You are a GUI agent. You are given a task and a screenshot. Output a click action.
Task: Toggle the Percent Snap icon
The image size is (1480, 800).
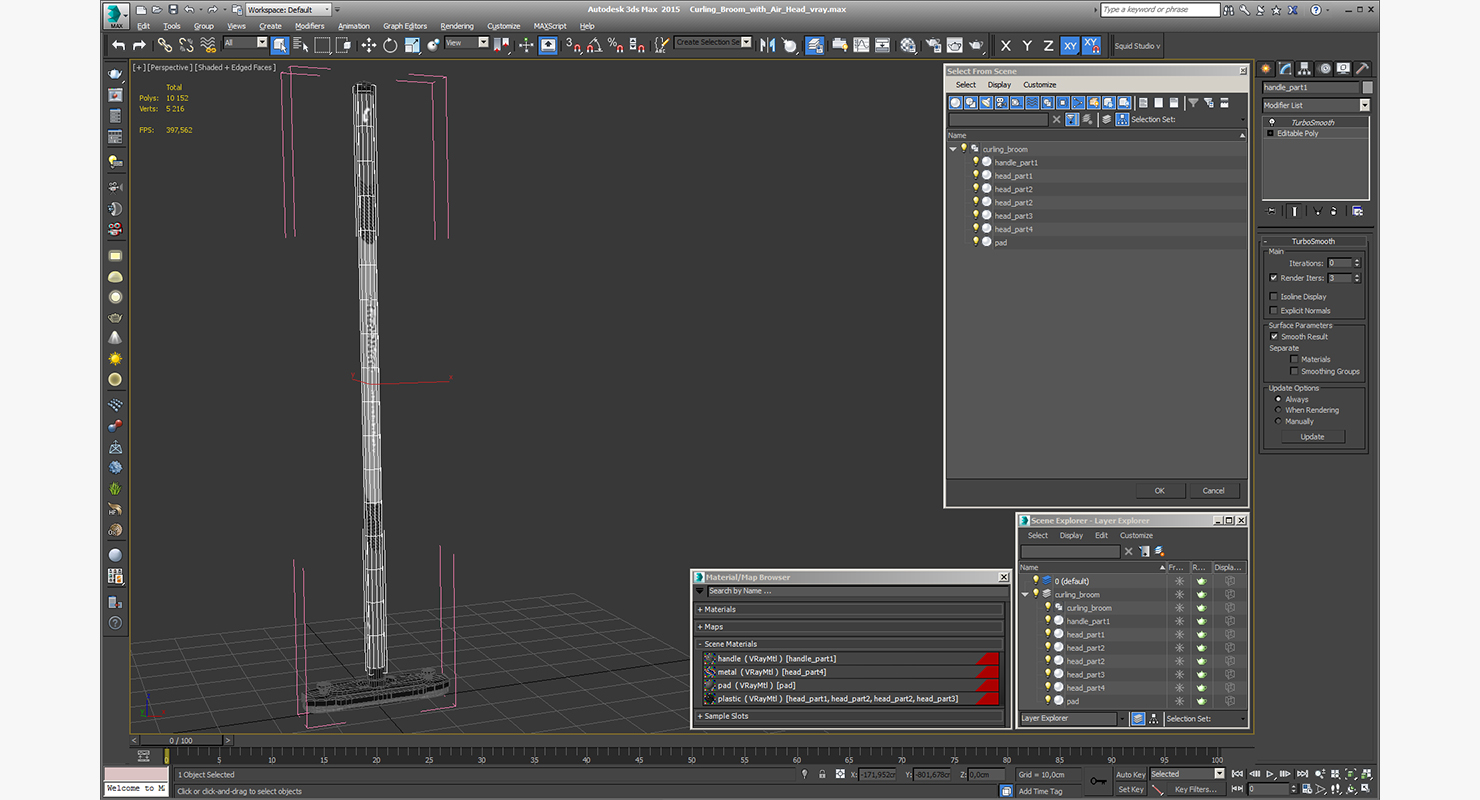click(616, 45)
